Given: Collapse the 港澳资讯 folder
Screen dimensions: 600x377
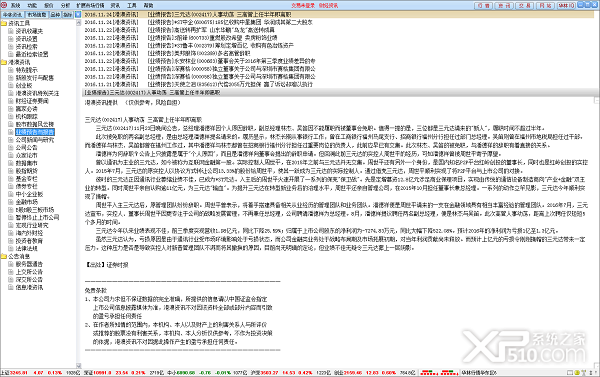Looking at the screenshot, I should tap(3, 62).
